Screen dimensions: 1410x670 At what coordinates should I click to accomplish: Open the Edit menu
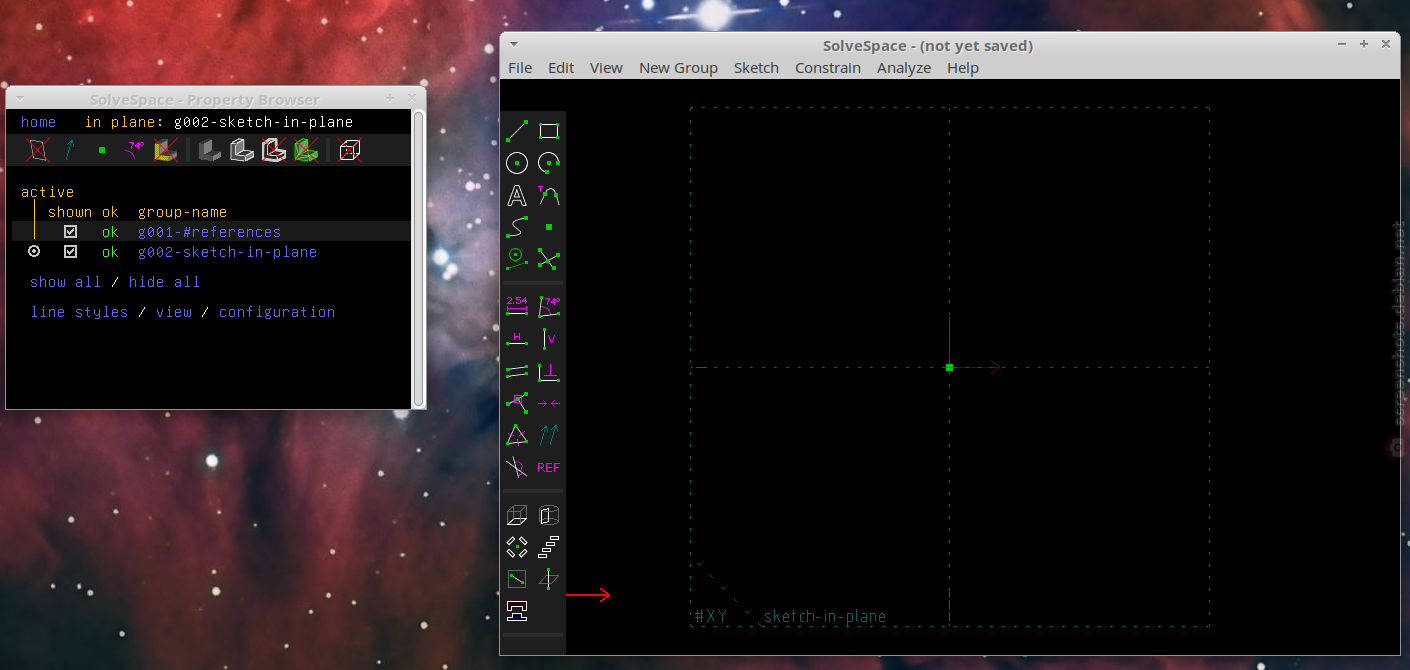click(x=561, y=68)
